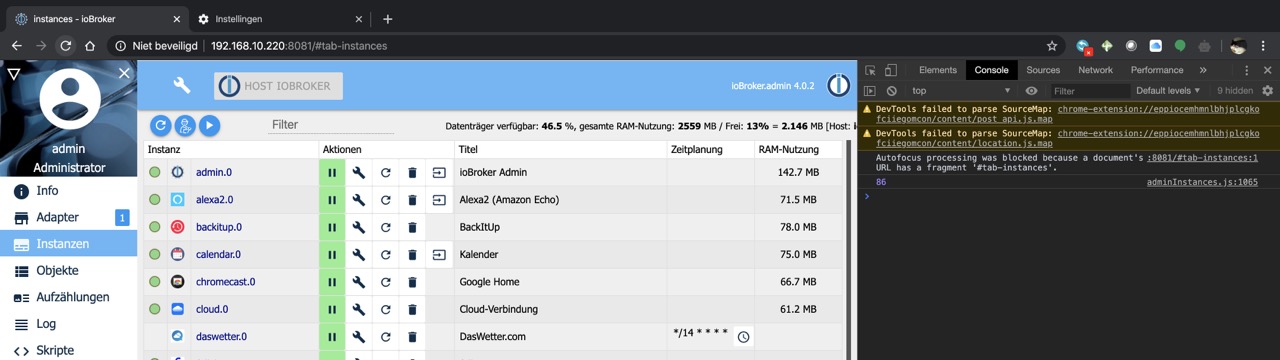This screenshot has width=1280, height=360.
Task: Click the blue play filter button
Action: 209,125
